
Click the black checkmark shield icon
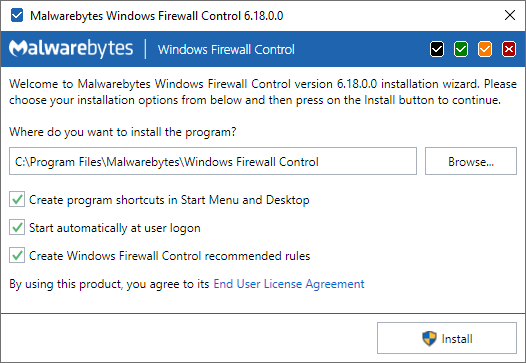437,49
